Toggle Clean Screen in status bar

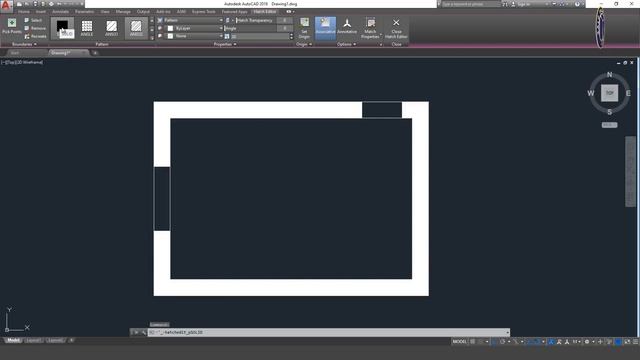[627, 342]
